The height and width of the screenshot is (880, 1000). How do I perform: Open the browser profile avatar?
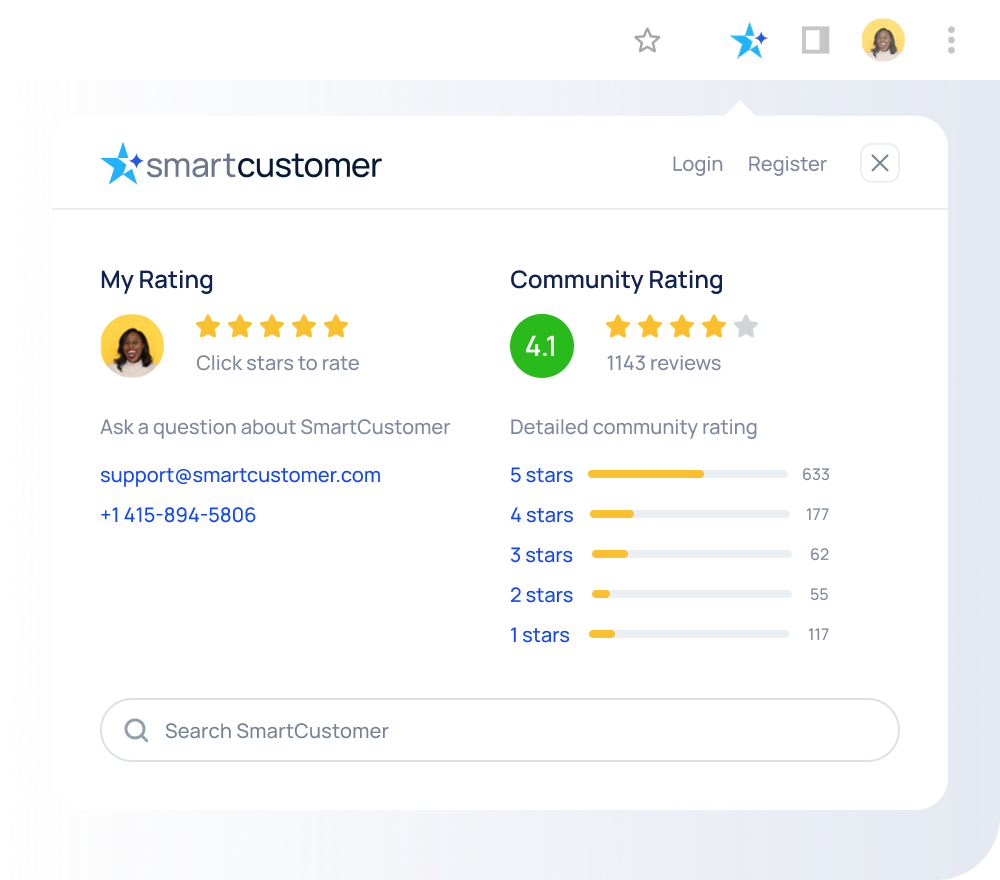pos(883,40)
